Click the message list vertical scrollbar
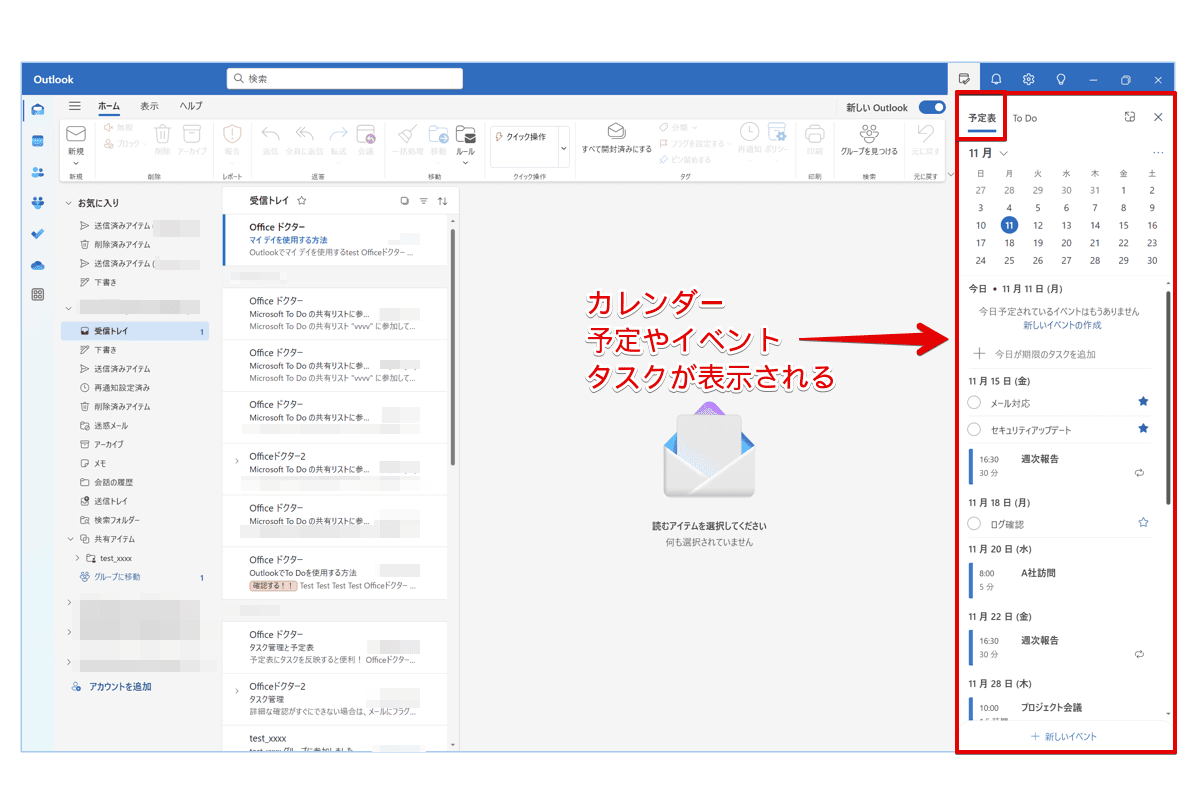 [453, 346]
